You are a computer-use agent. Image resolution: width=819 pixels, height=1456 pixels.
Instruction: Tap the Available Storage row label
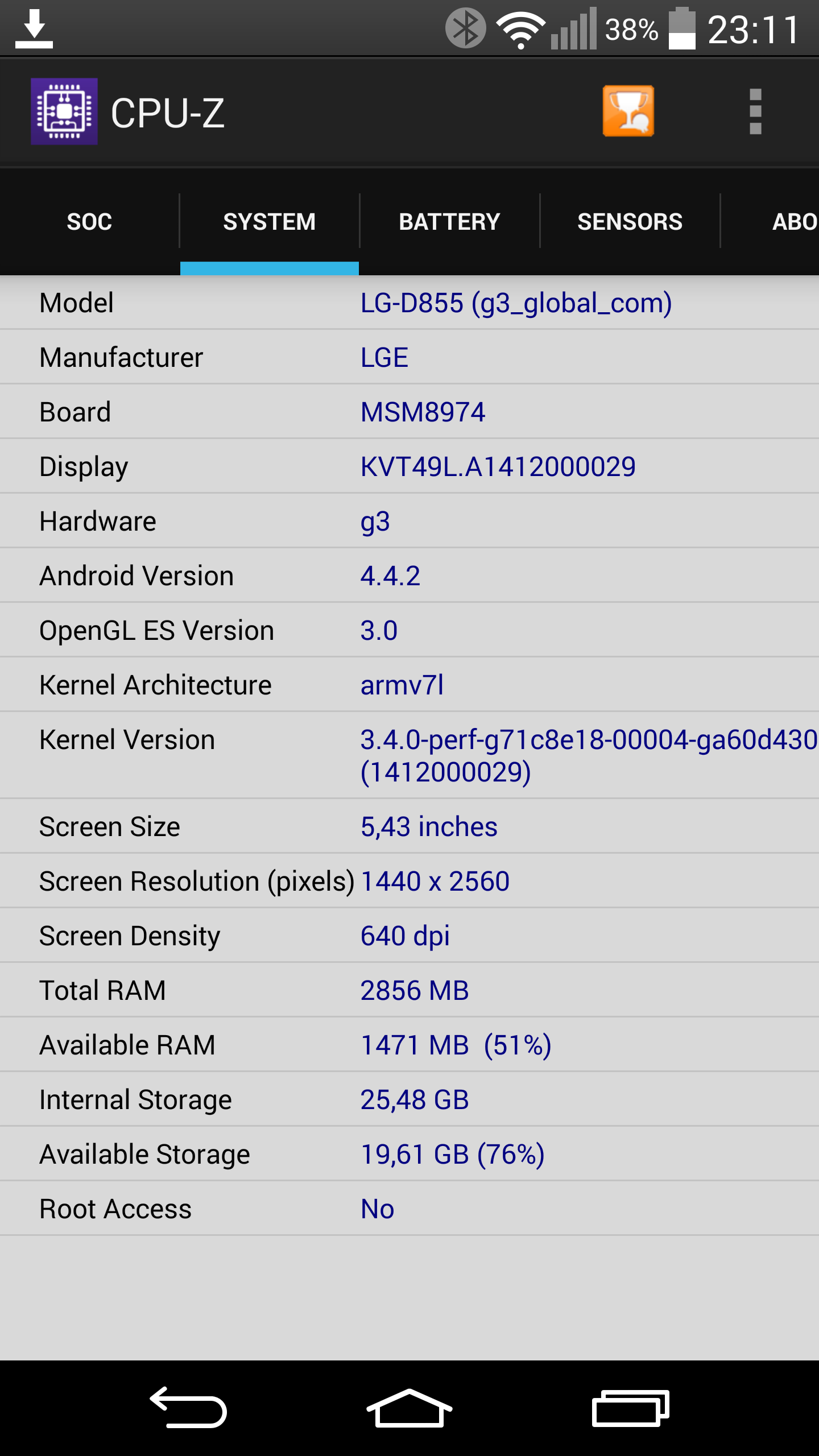(144, 1155)
